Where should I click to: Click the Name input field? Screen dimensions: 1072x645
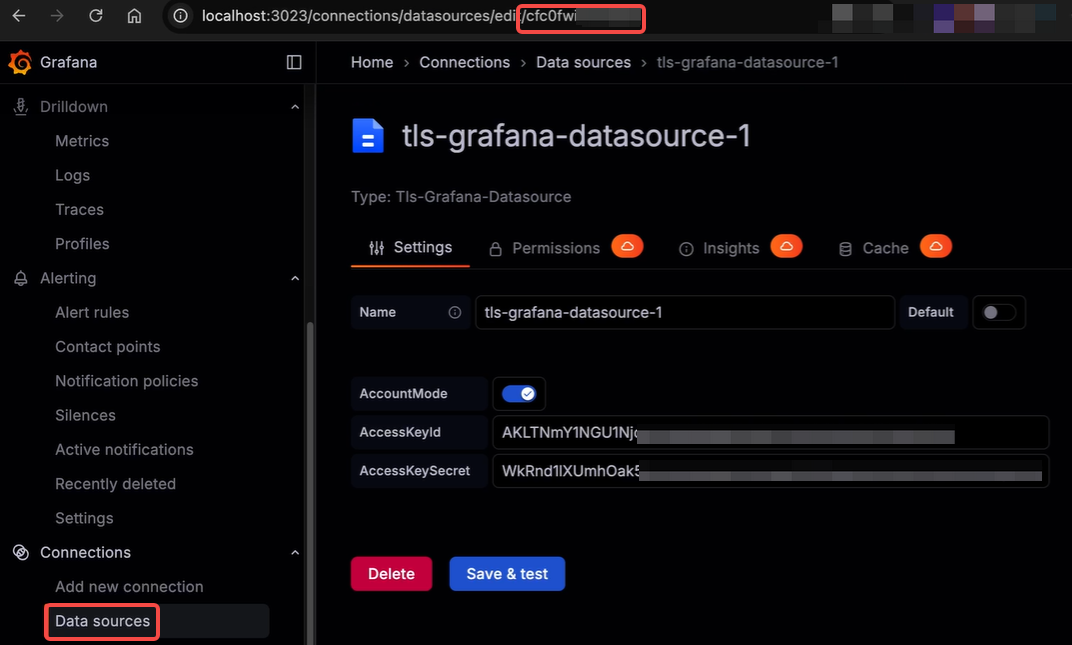(685, 313)
